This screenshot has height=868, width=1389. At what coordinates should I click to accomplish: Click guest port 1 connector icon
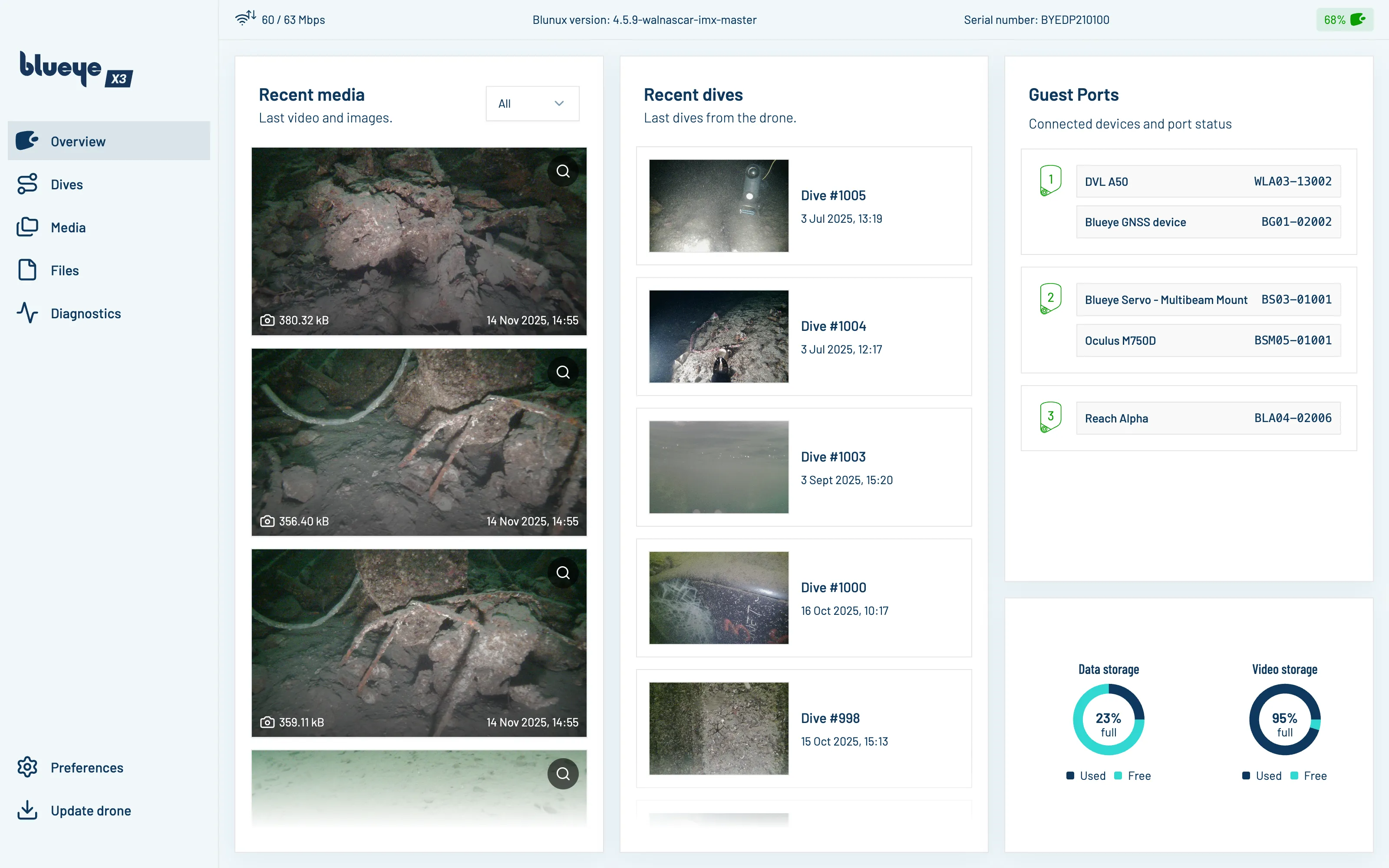(1050, 180)
